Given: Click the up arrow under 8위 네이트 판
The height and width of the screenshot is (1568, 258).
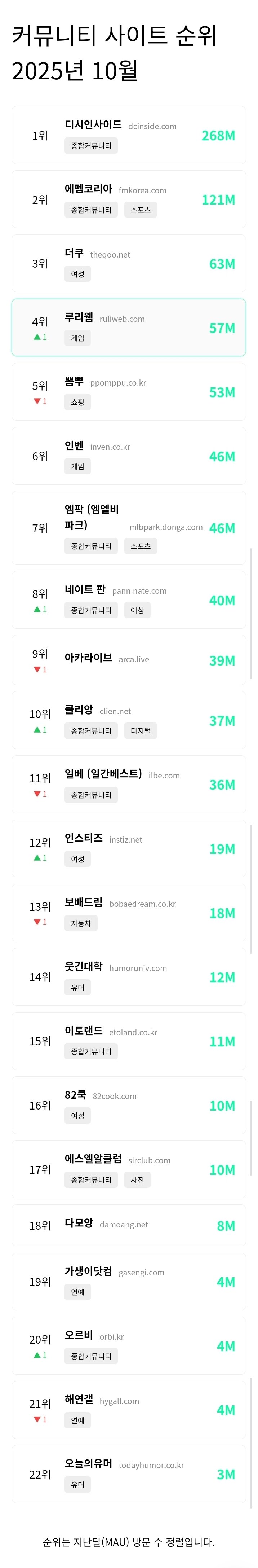Looking at the screenshot, I should [37, 609].
